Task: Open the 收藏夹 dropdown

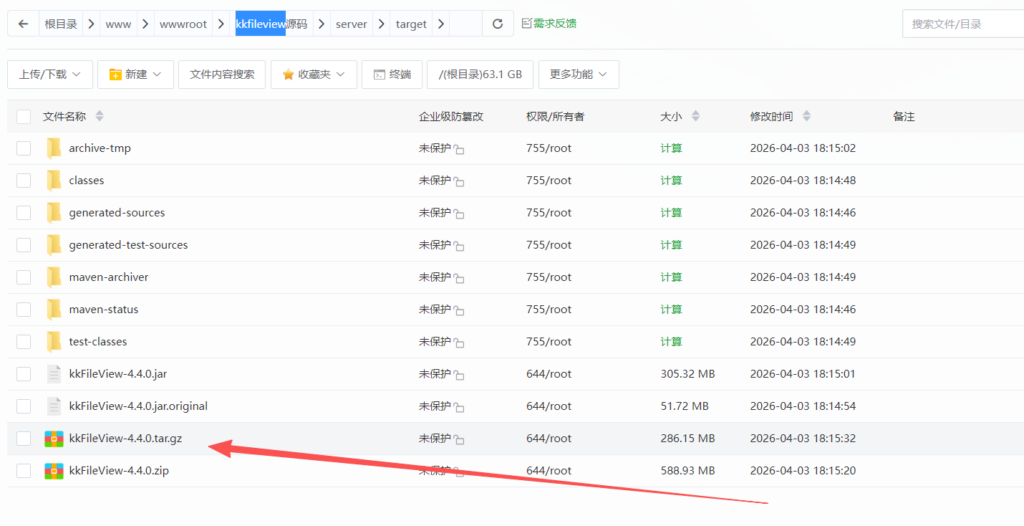Action: point(313,74)
